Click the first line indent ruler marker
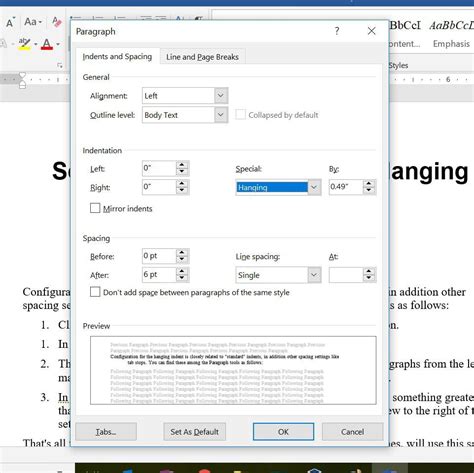This screenshot has height=473, width=474. (x=22, y=75)
